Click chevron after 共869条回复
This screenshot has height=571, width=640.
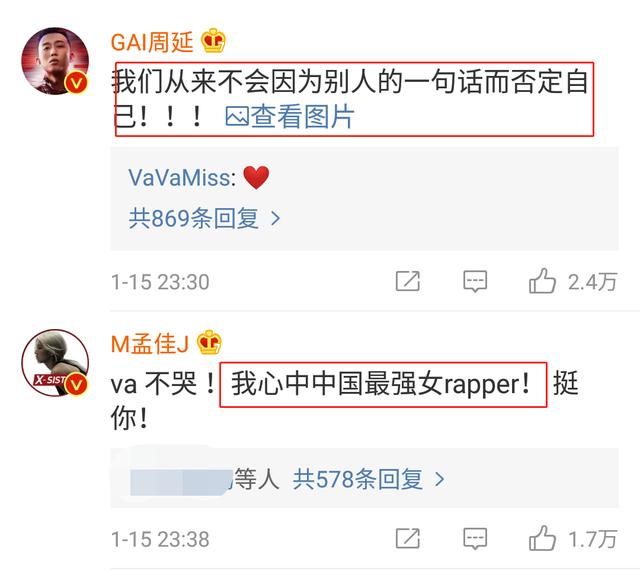pos(276,218)
